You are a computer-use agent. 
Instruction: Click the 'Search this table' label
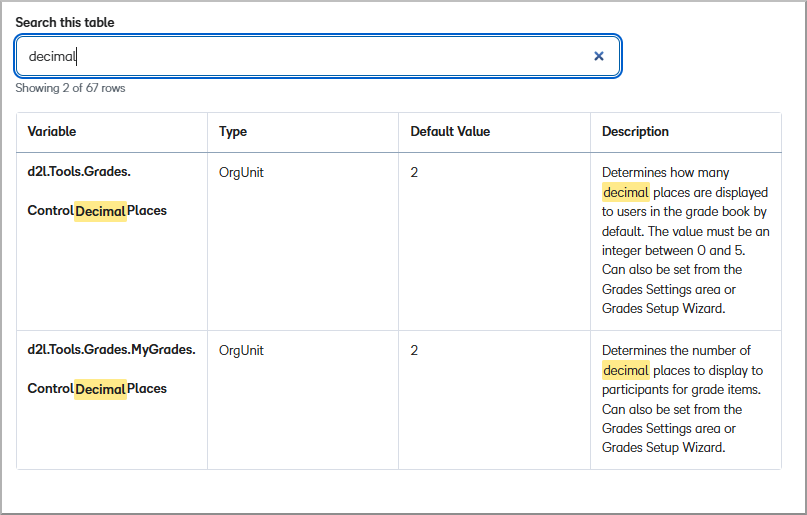point(65,22)
